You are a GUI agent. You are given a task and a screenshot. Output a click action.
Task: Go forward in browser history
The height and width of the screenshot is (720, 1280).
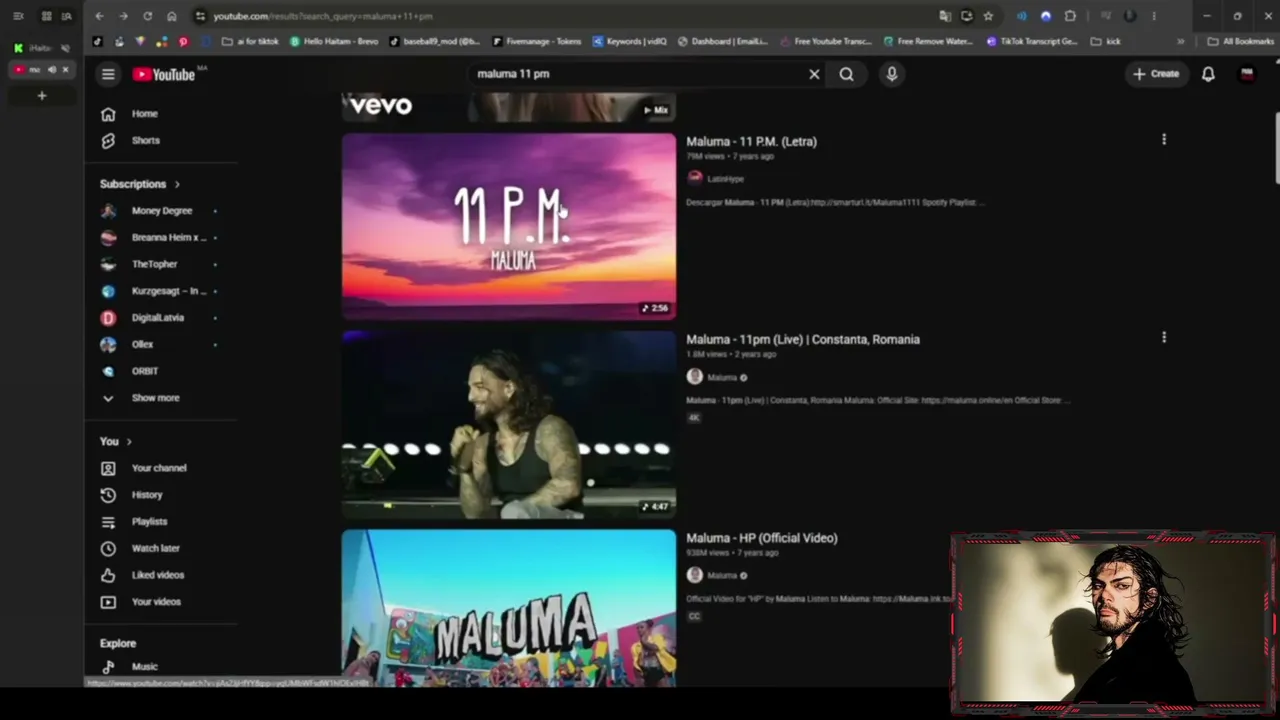123,16
